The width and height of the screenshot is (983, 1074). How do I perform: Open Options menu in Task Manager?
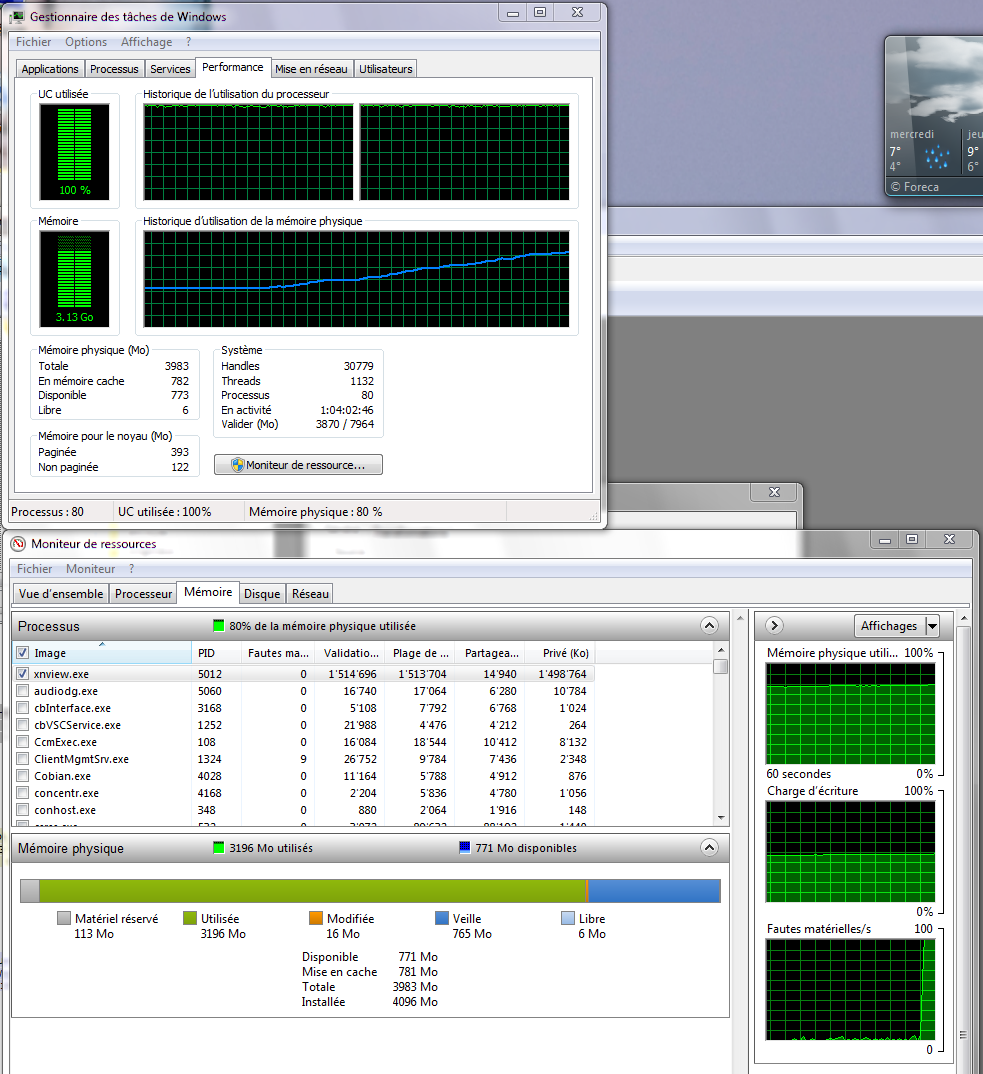[86, 42]
